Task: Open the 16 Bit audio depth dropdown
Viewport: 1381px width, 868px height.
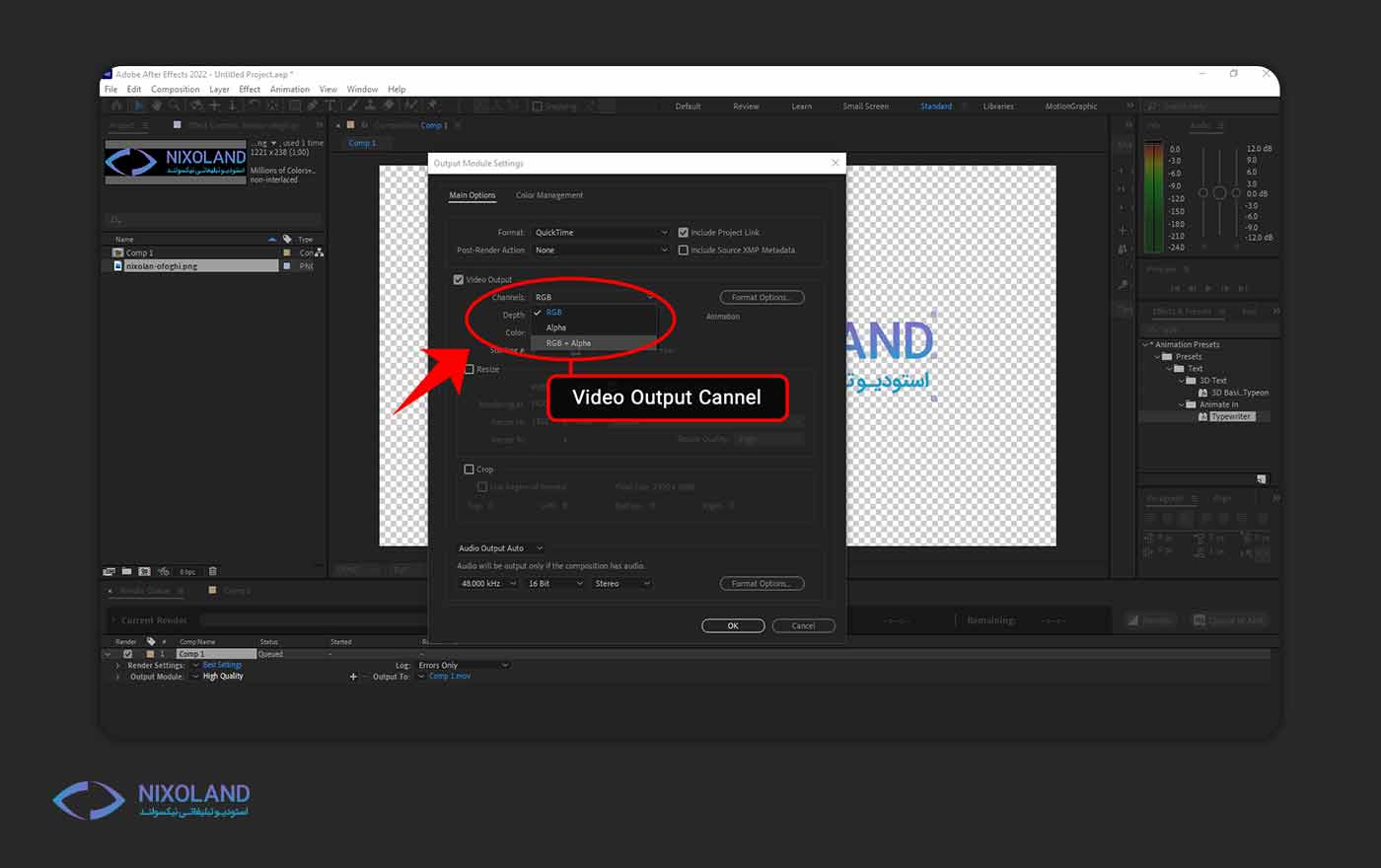Action: 555,584
